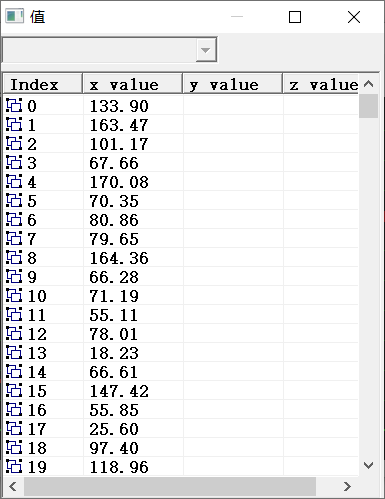The height and width of the screenshot is (499, 385).
Task: Click the row icon beside index 14
Action: tap(14, 371)
